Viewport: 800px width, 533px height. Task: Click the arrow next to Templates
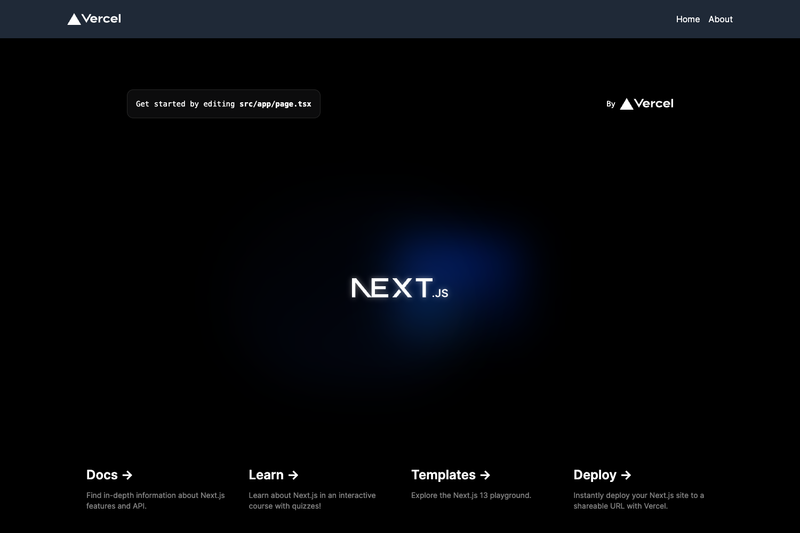[x=485, y=475]
